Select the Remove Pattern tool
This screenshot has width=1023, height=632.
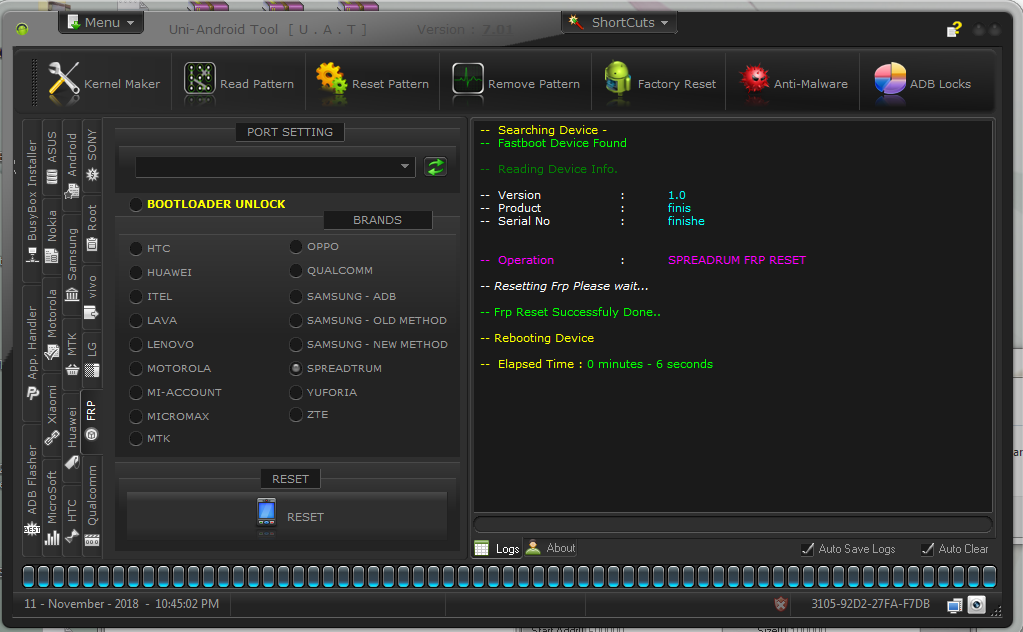[515, 83]
